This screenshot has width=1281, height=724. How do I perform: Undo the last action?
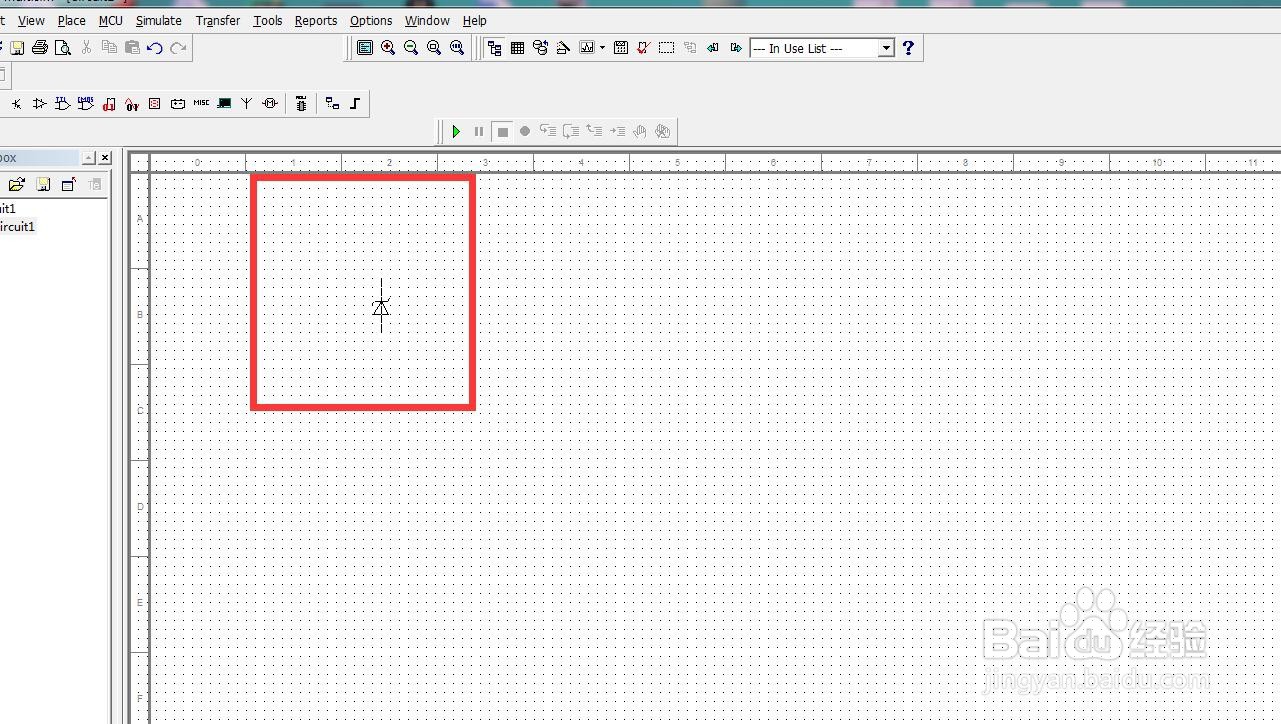(x=155, y=48)
